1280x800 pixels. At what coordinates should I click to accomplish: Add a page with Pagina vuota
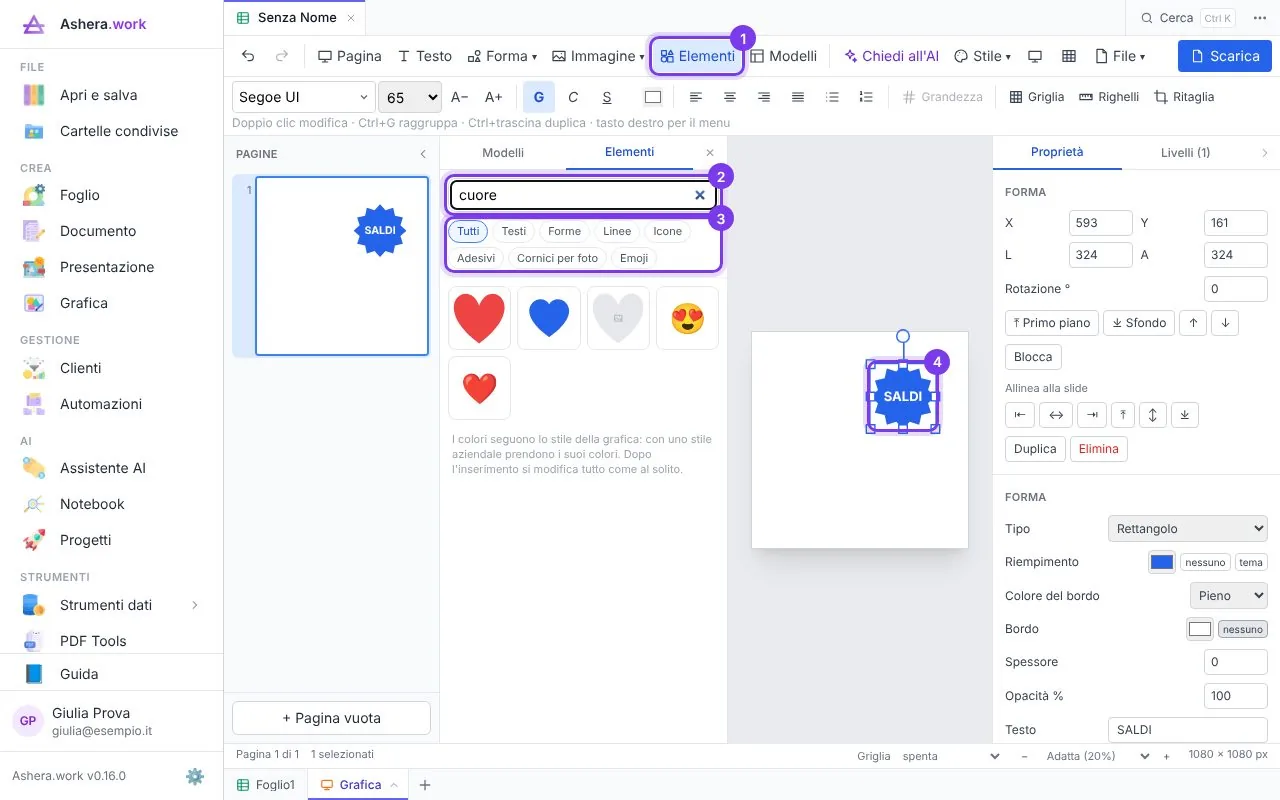[331, 718]
